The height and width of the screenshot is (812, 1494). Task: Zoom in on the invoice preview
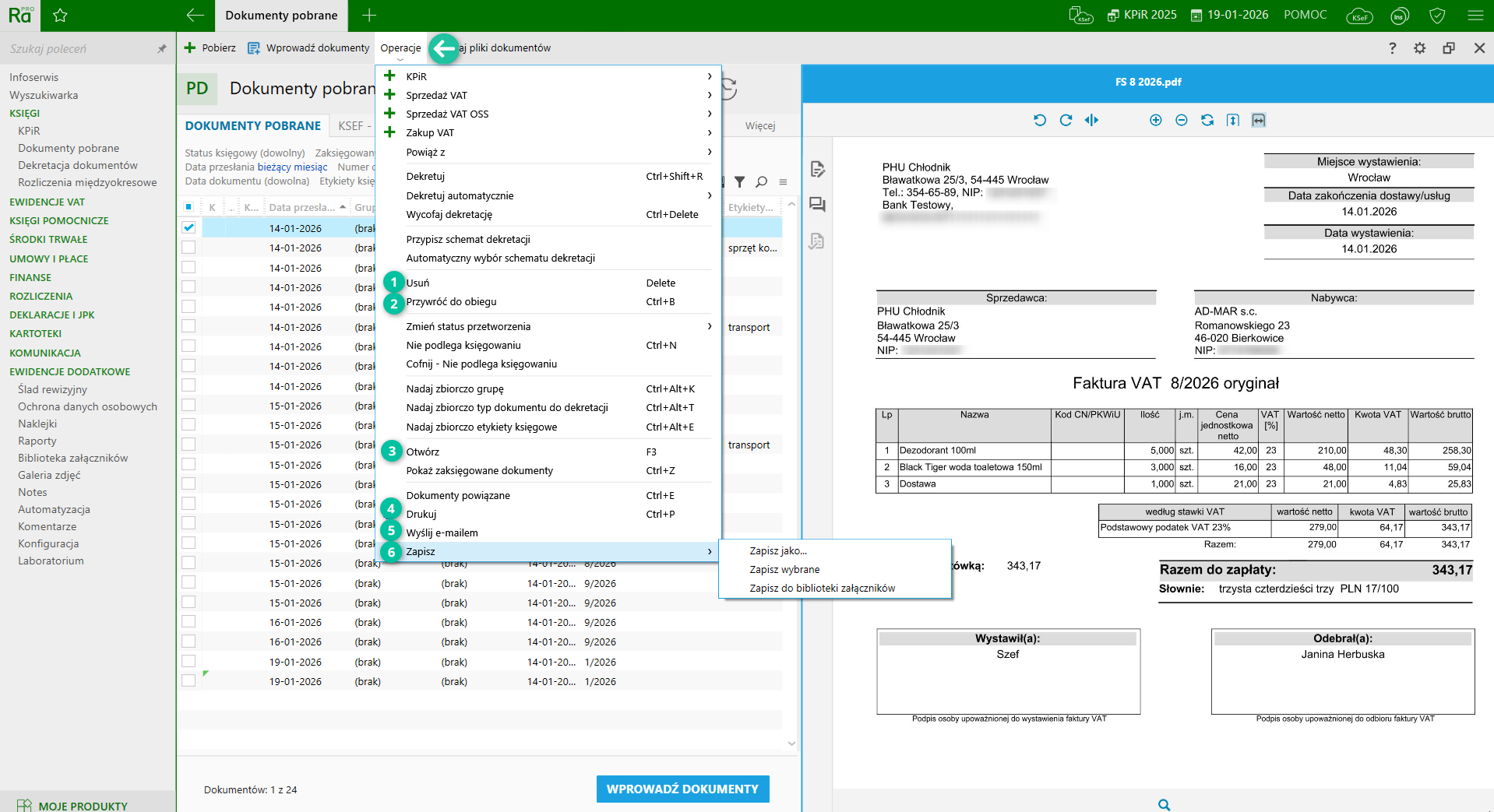[1155, 120]
